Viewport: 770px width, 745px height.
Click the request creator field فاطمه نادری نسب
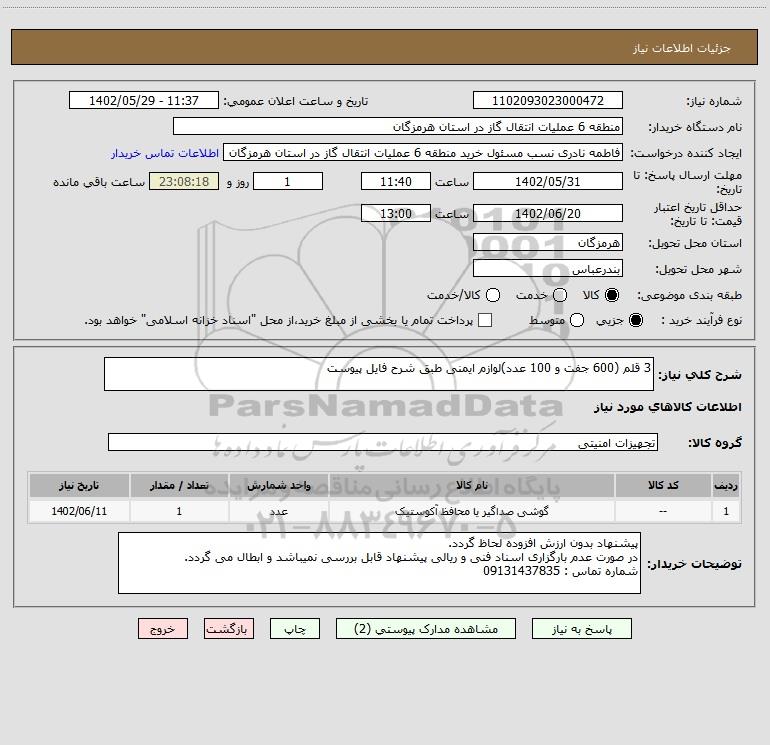point(423,152)
